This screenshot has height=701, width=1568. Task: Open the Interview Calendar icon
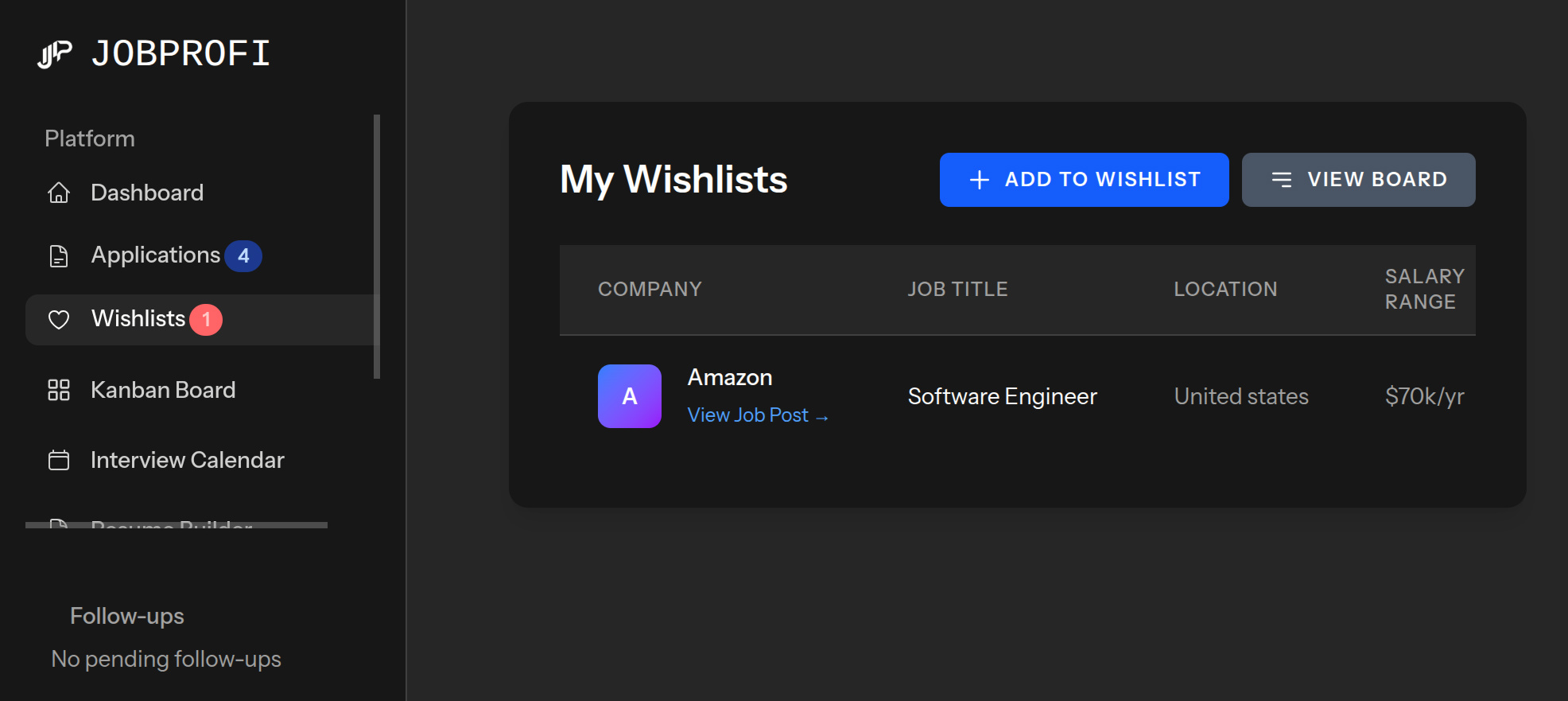pyautogui.click(x=59, y=460)
